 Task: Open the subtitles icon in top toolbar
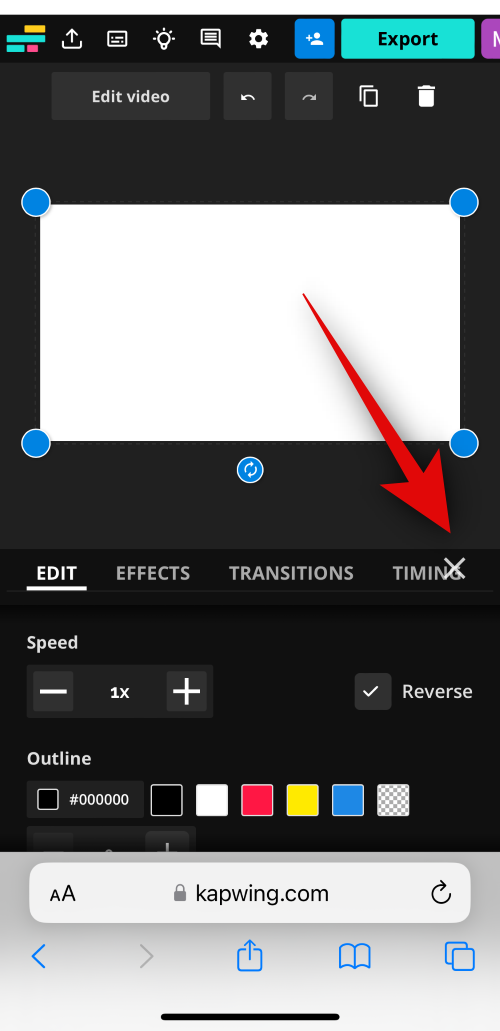coord(117,39)
